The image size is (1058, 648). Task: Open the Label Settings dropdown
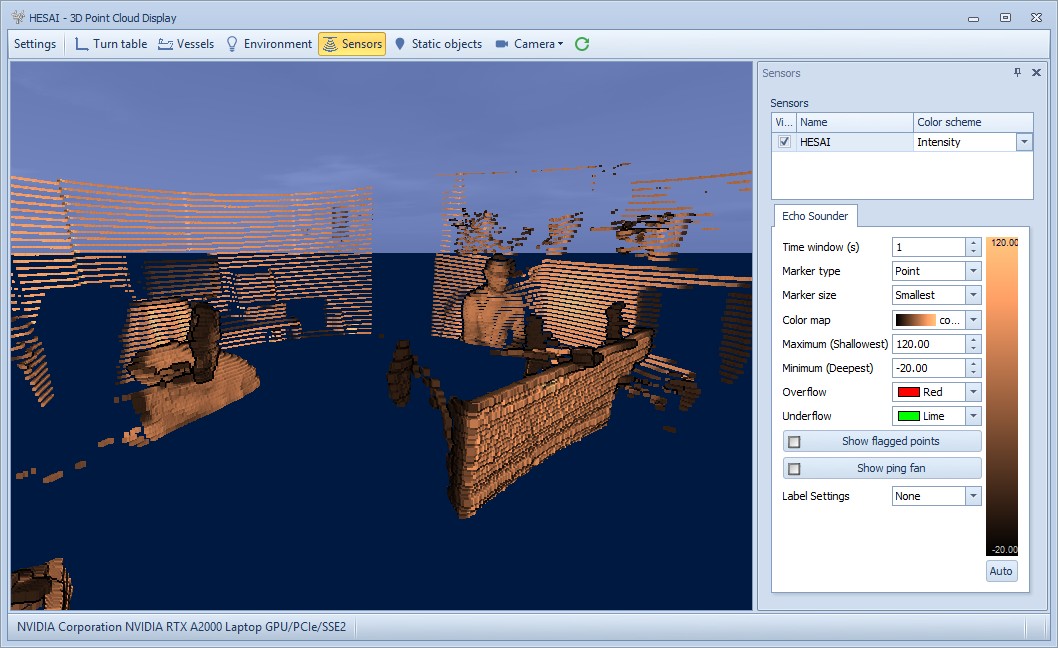(970, 495)
